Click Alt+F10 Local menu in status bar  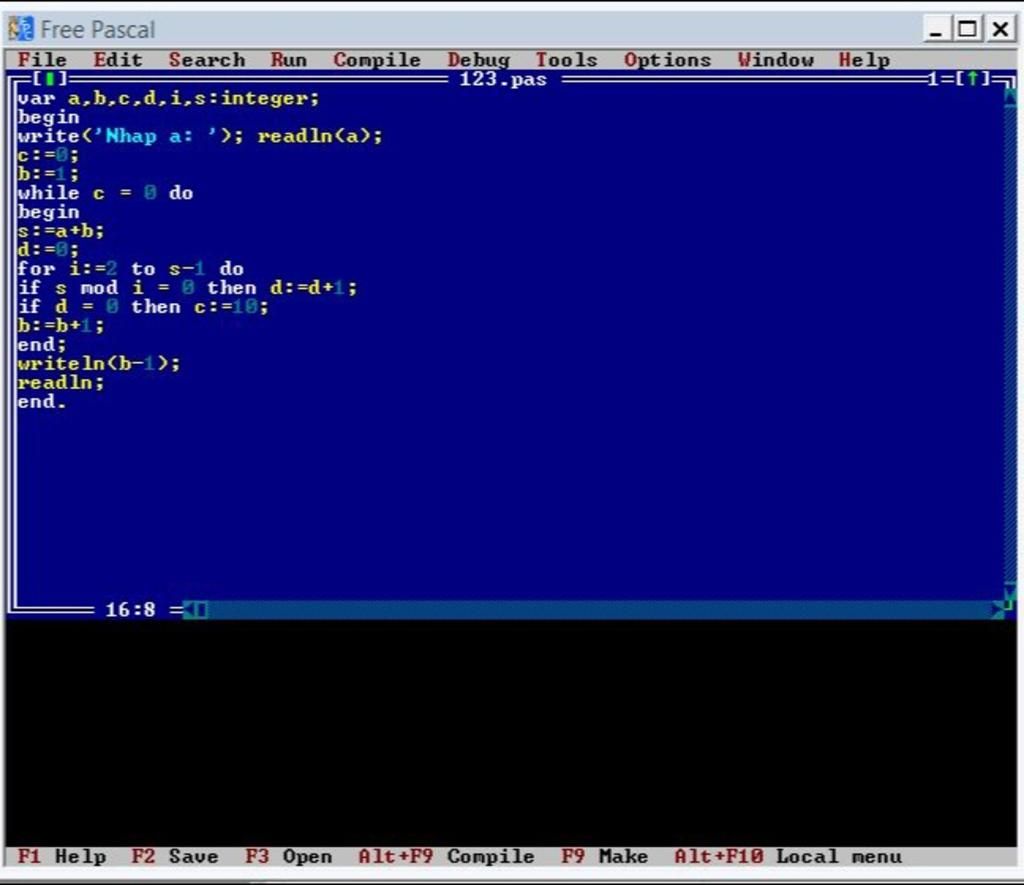788,856
